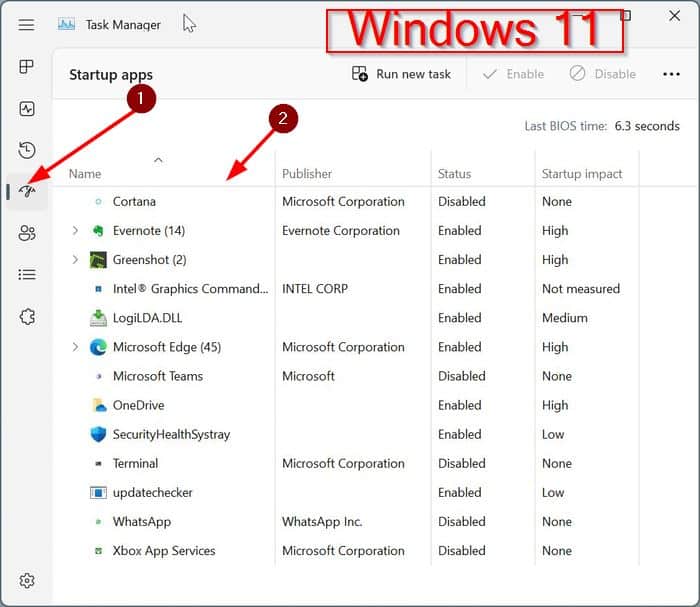
Task: Select the Microsoft Teams entry name
Action: point(158,377)
